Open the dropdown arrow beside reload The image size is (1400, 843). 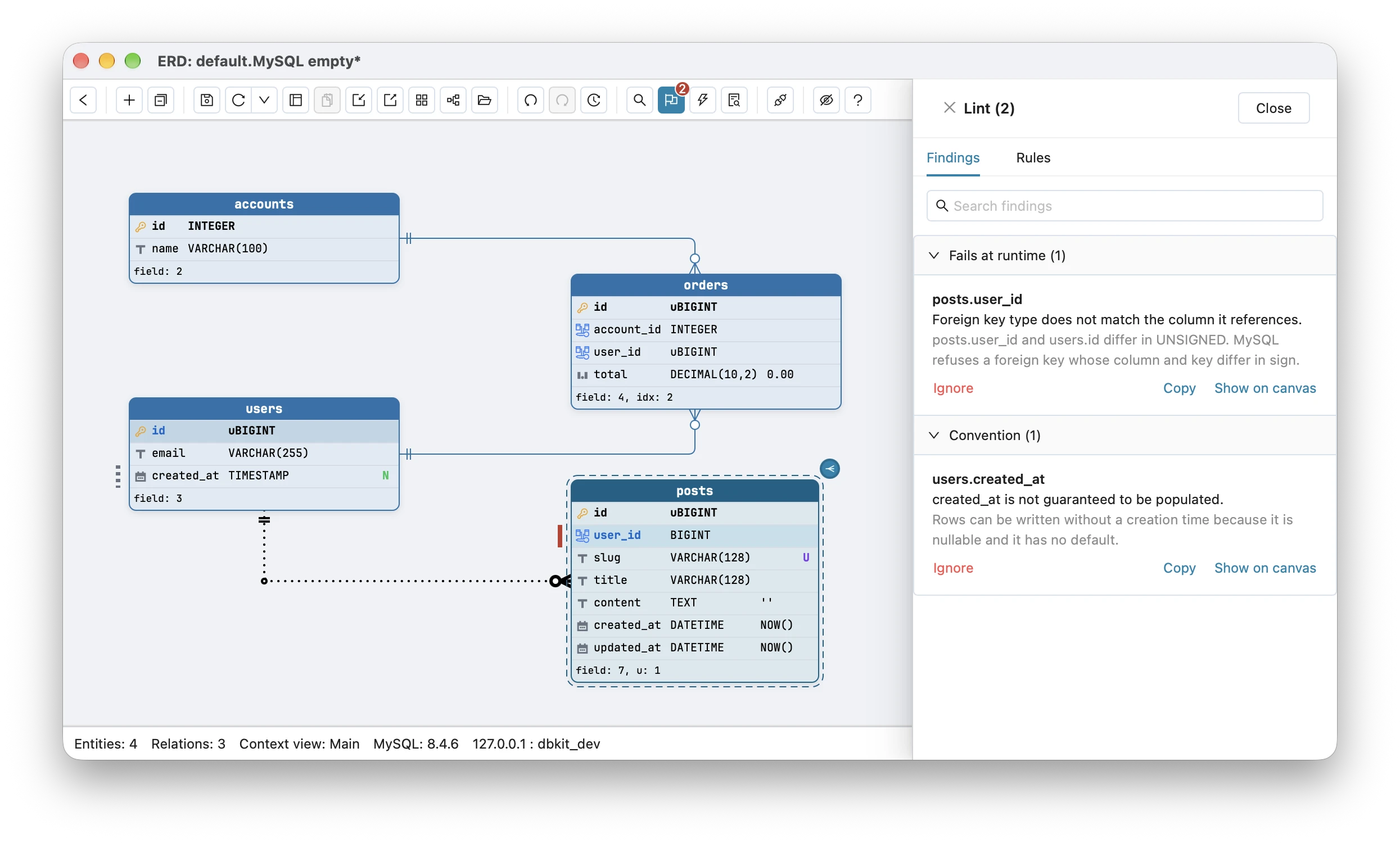tap(264, 100)
